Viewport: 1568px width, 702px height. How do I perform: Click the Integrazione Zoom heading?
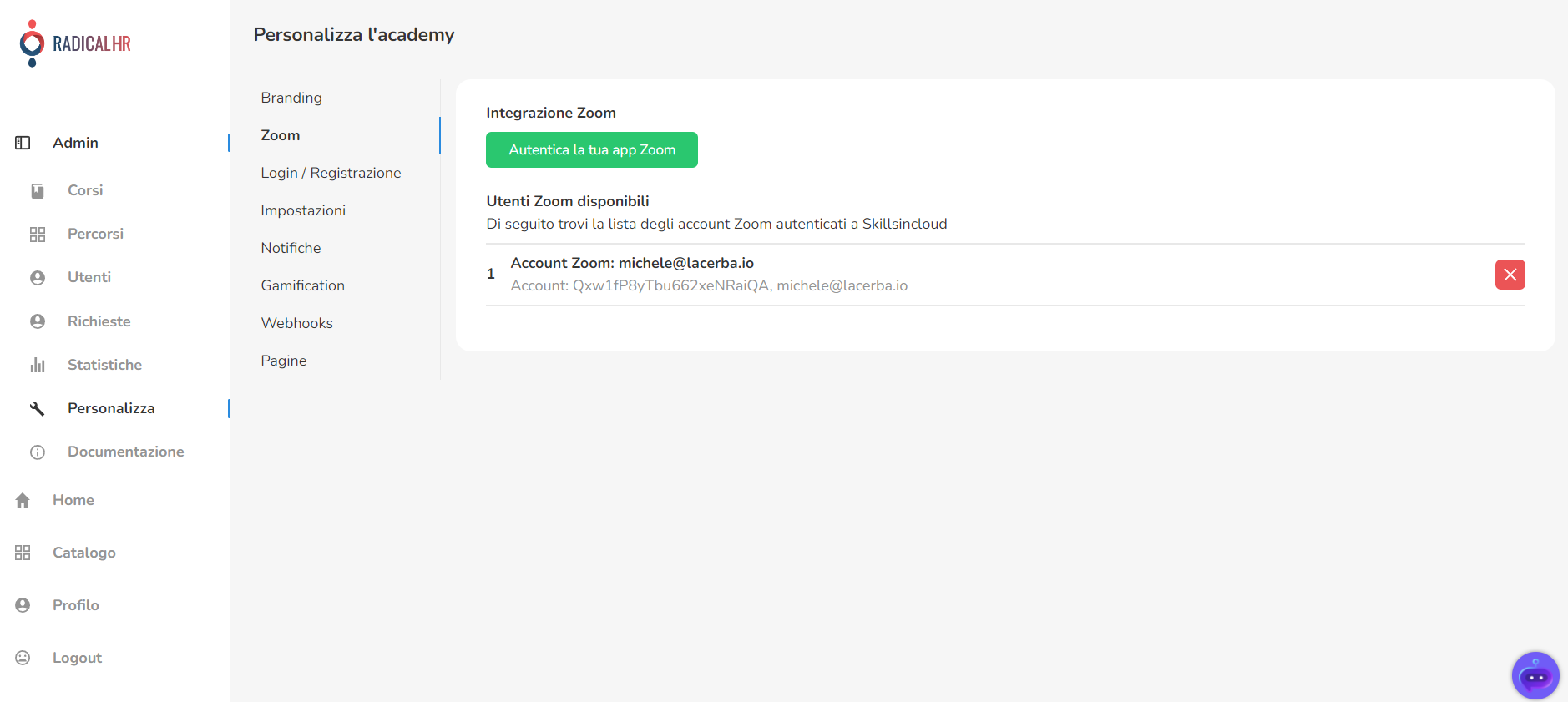pyautogui.click(x=551, y=113)
